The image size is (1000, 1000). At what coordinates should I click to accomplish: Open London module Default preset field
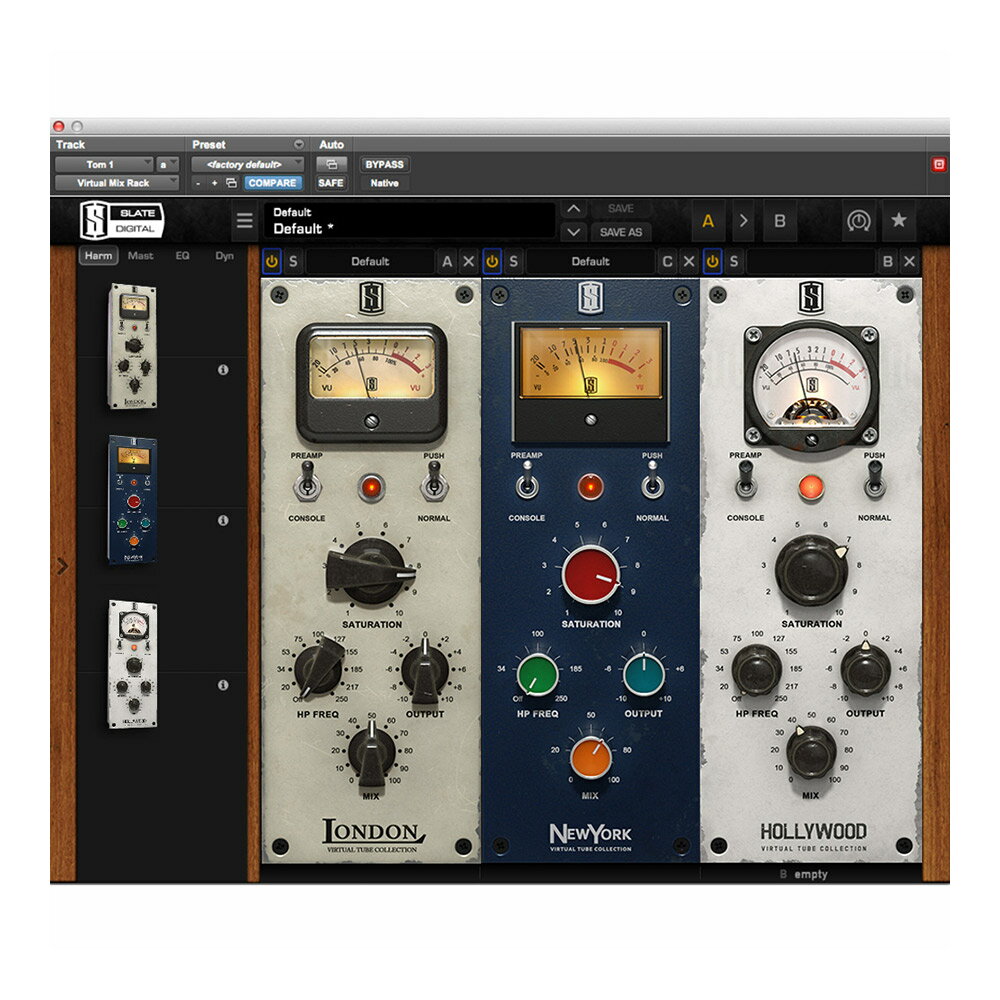tap(370, 261)
